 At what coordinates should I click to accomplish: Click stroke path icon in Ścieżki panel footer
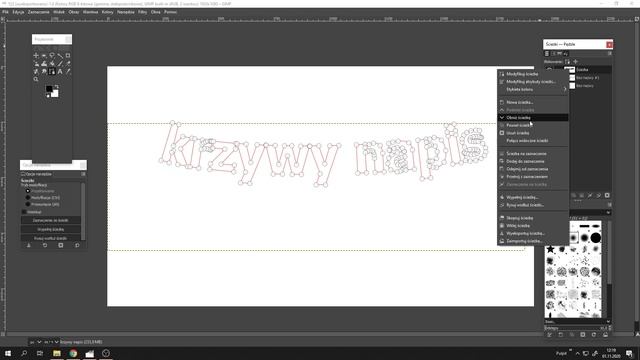[599, 195]
